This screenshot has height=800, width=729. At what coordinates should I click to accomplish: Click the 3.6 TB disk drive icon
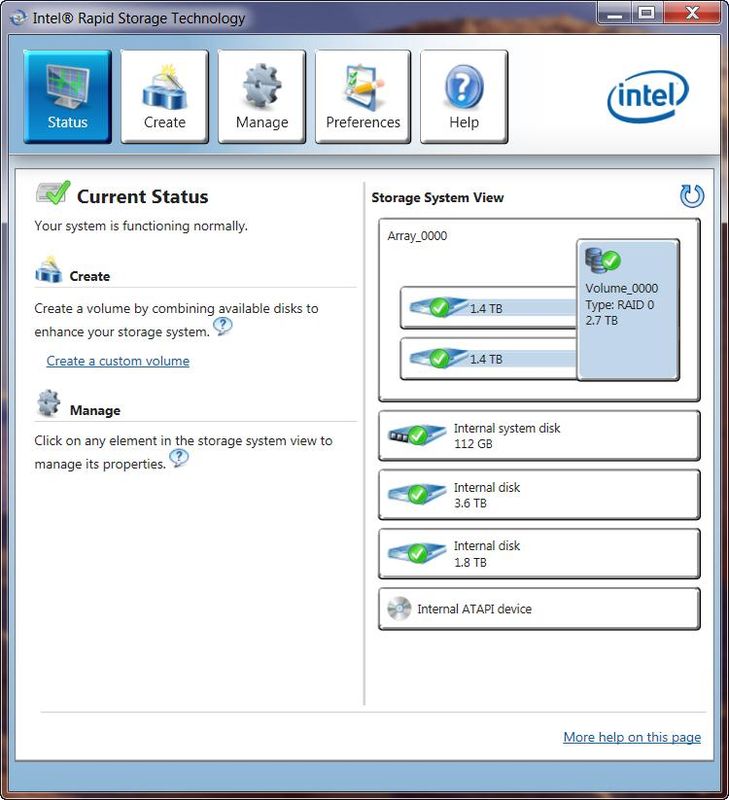click(x=416, y=493)
